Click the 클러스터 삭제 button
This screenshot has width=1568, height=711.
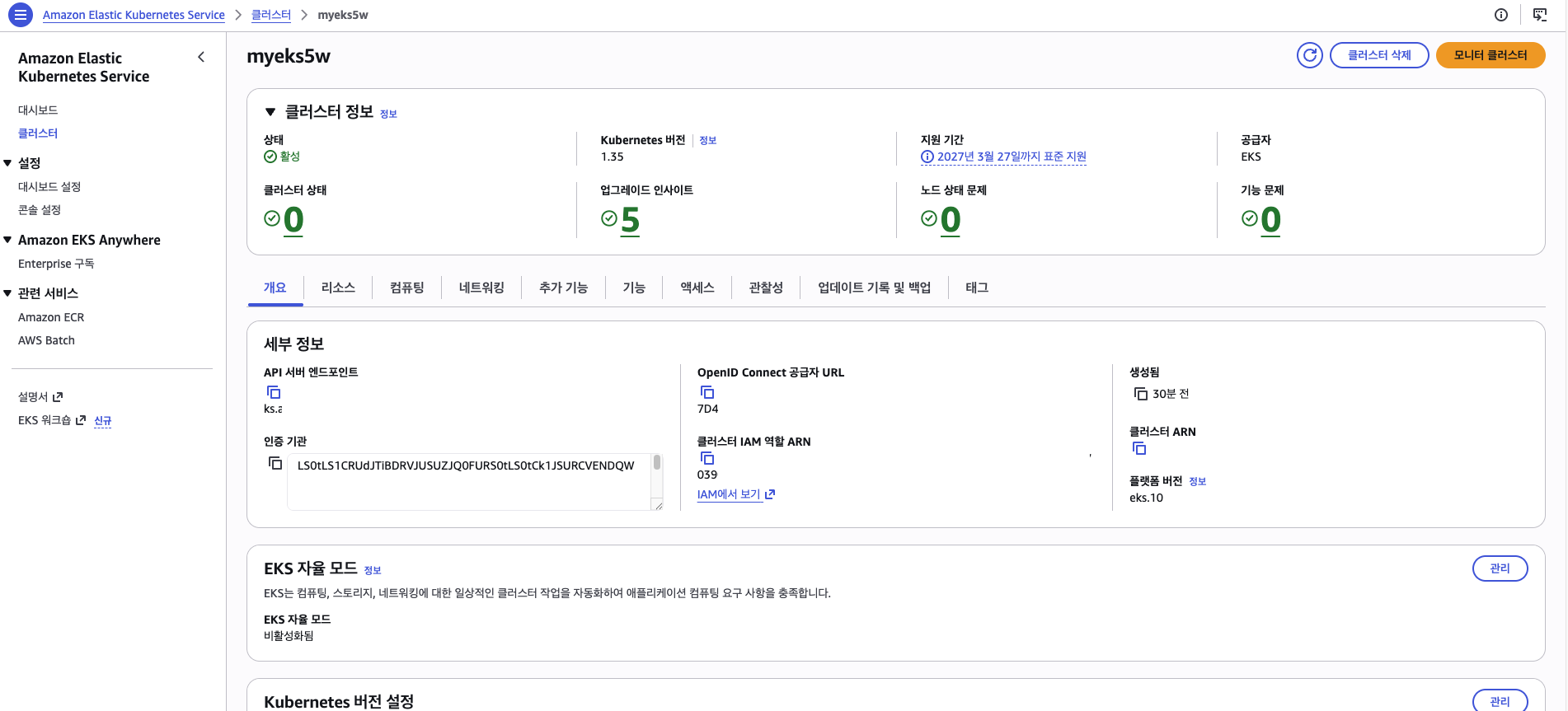pos(1378,55)
